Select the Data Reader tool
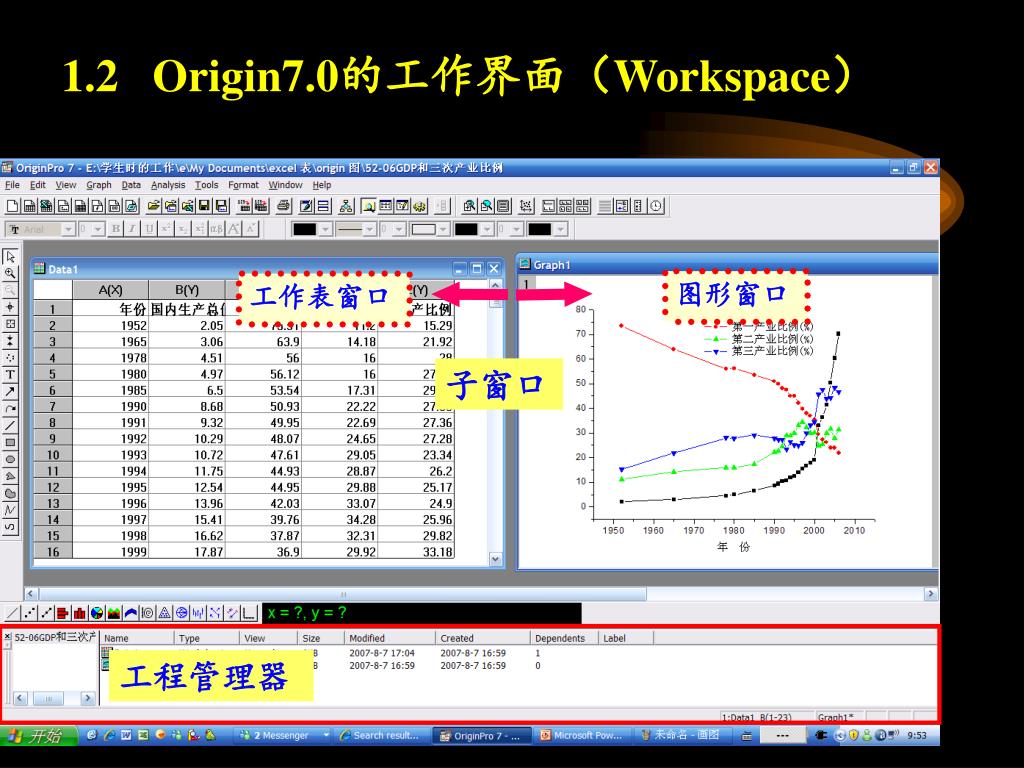1024x768 pixels. tap(10, 324)
